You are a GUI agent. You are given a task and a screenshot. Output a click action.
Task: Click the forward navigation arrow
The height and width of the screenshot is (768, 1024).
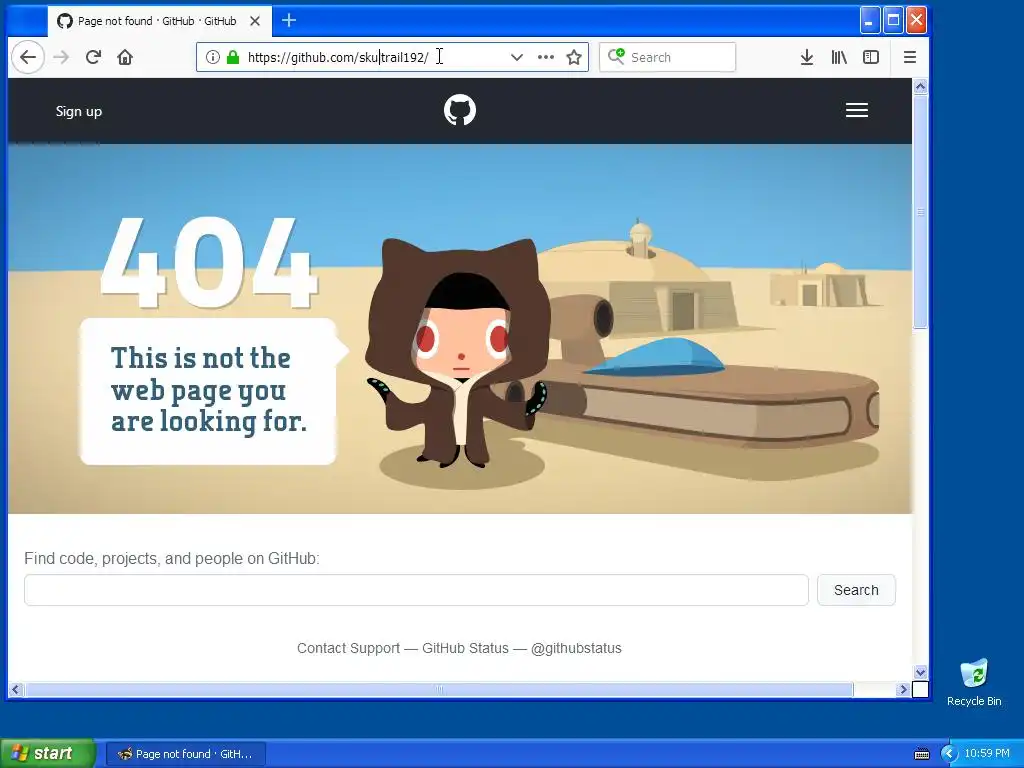61,57
